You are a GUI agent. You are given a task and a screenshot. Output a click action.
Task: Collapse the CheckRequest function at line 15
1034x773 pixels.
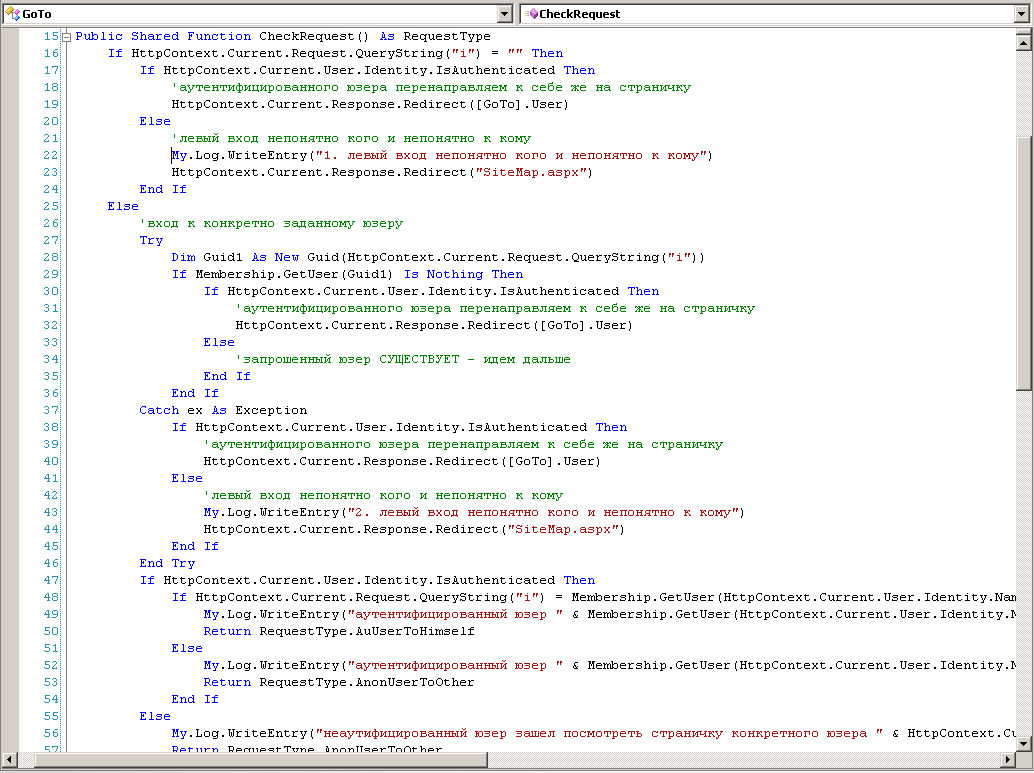tap(66, 37)
